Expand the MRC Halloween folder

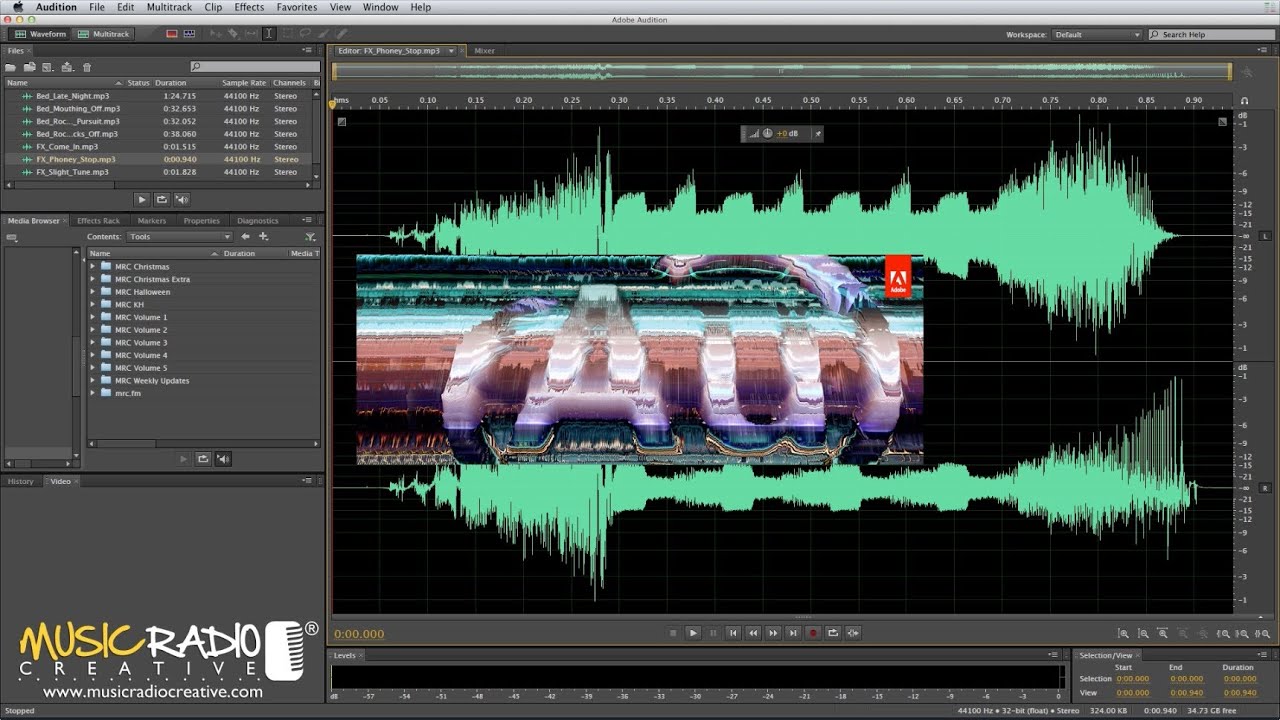[x=93, y=292]
